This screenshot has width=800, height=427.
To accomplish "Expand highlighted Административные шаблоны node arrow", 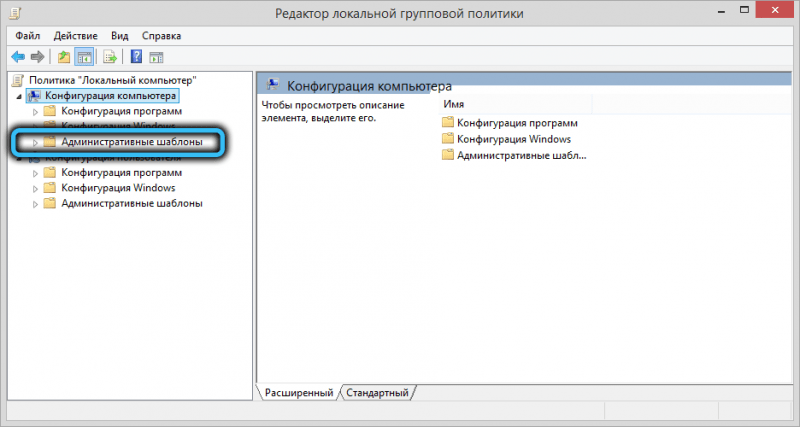I will pyautogui.click(x=35, y=142).
